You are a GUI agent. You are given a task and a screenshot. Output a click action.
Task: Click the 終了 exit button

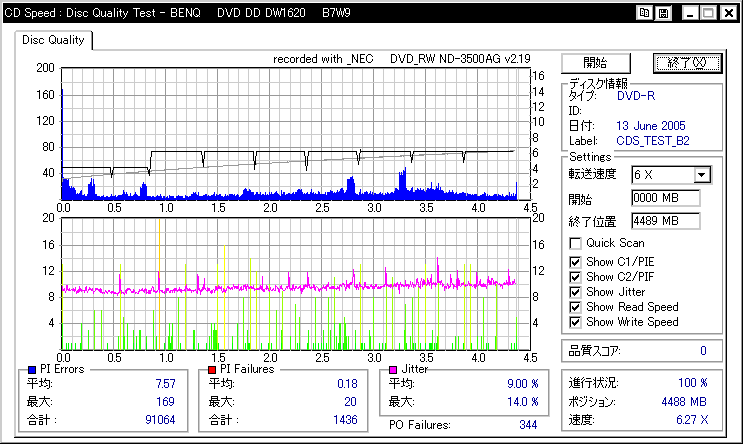687,63
